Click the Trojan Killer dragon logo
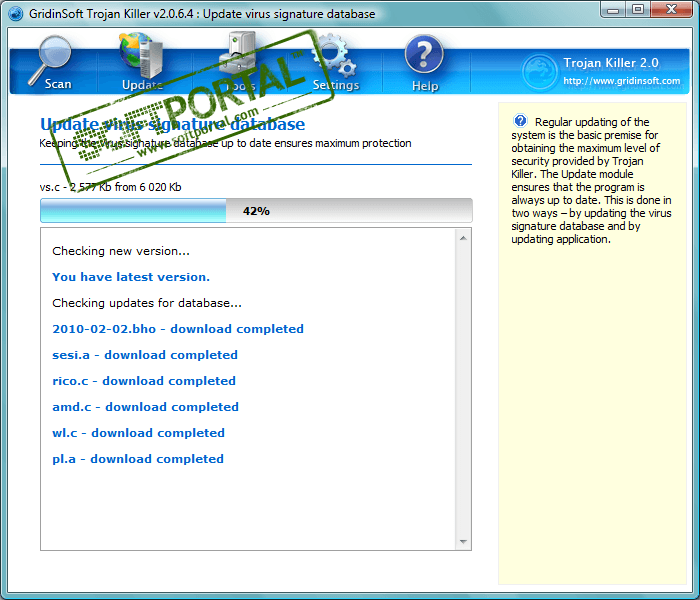This screenshot has height=600, width=700. pyautogui.click(x=539, y=72)
